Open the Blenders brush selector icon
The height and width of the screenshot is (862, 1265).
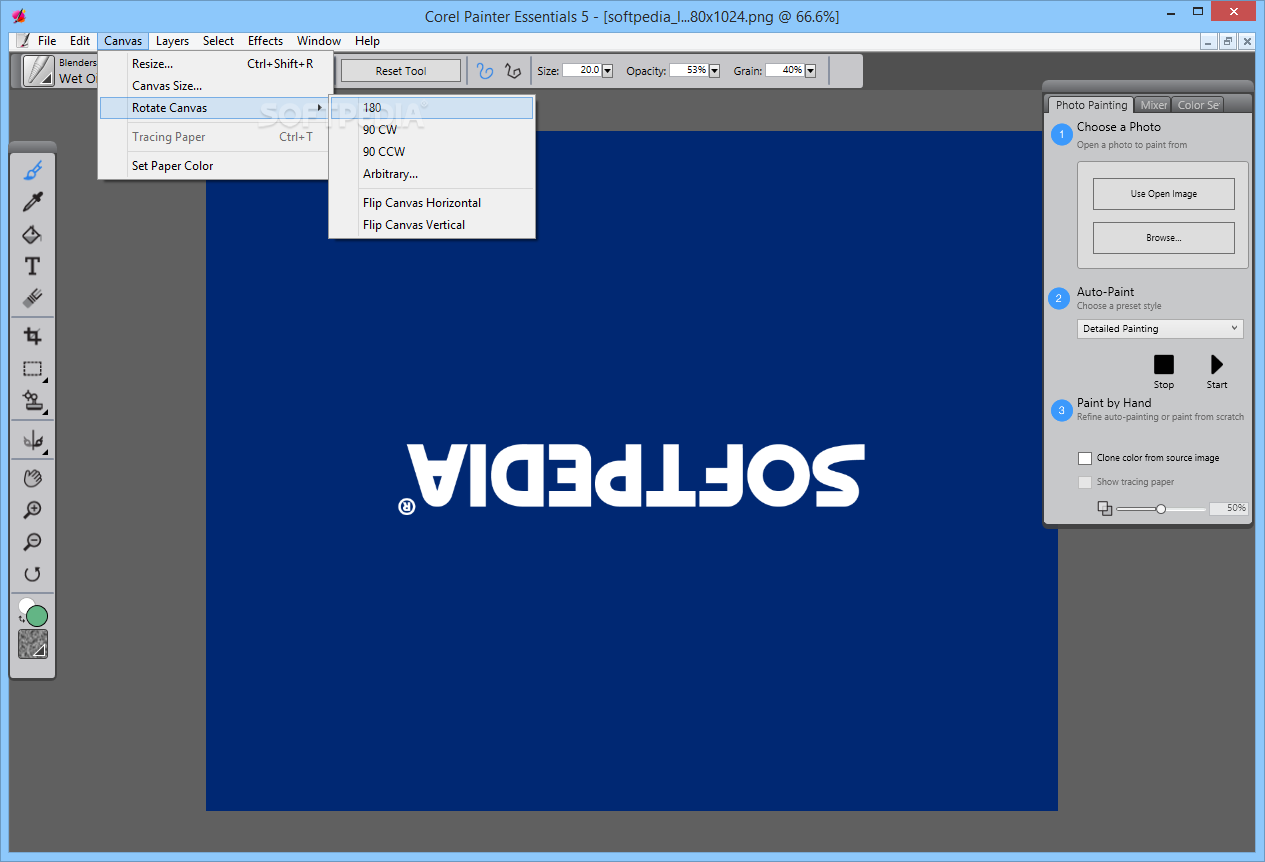39,71
